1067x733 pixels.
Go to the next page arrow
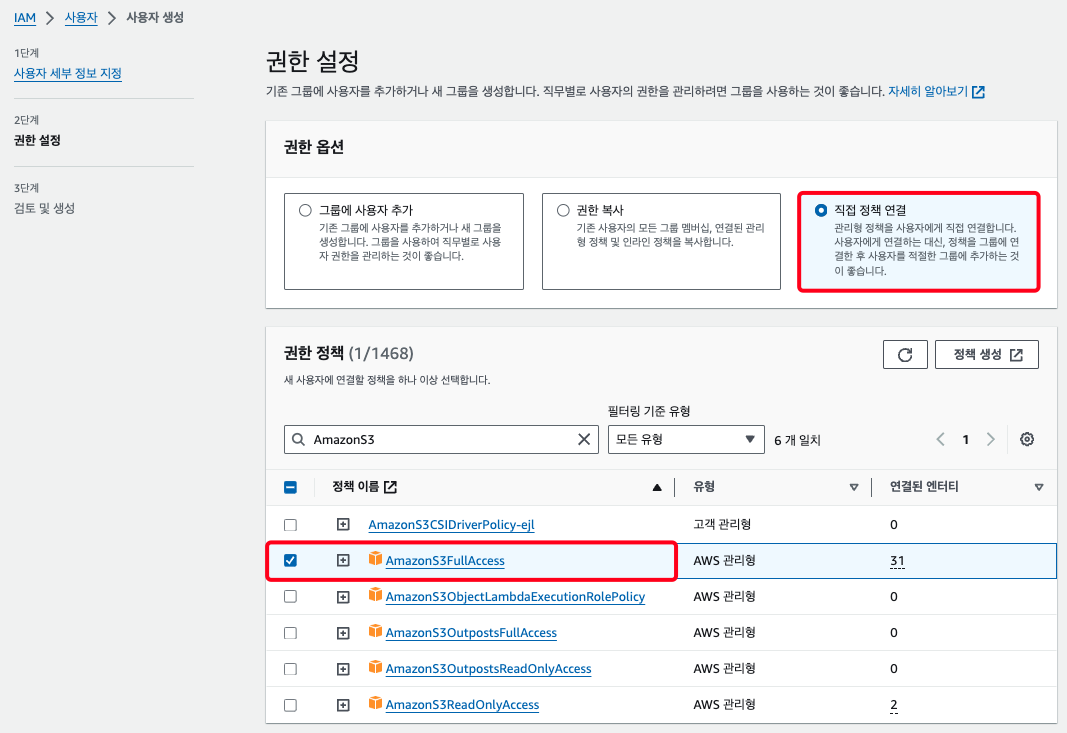(990, 439)
